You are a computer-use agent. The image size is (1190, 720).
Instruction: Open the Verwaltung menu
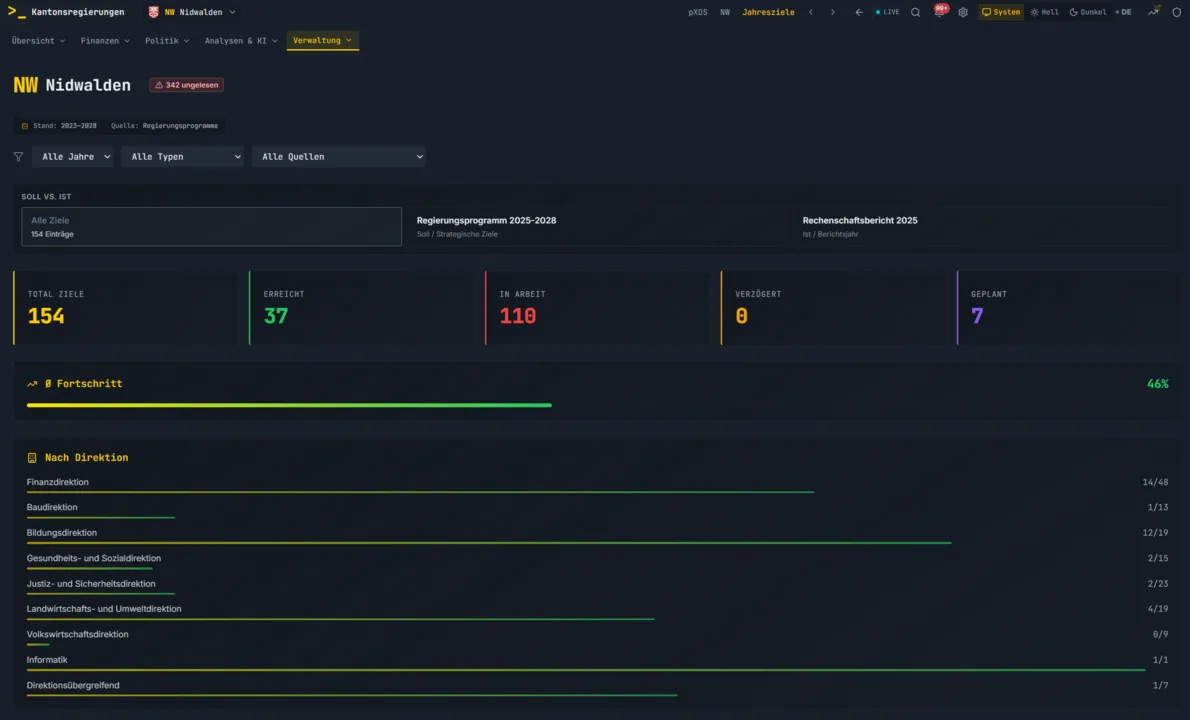[323, 41]
